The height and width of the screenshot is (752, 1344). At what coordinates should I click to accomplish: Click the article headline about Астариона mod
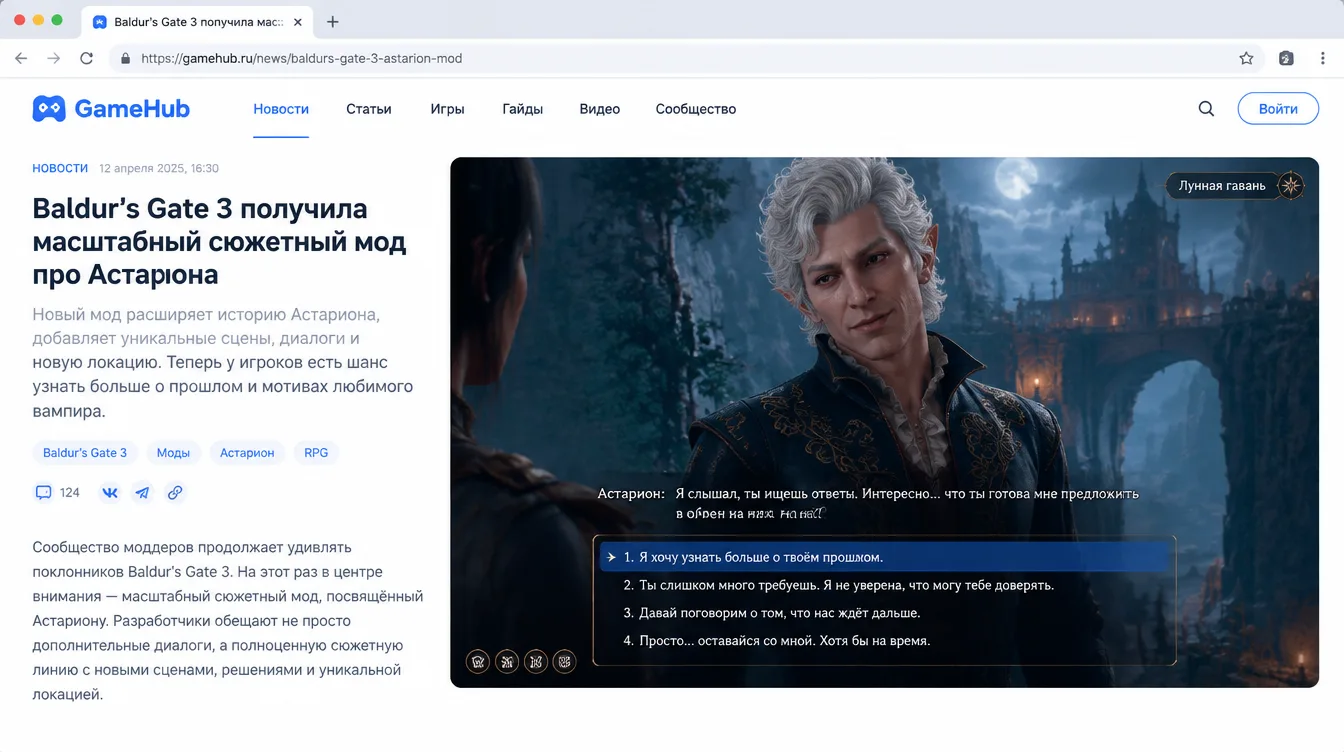tap(219, 241)
